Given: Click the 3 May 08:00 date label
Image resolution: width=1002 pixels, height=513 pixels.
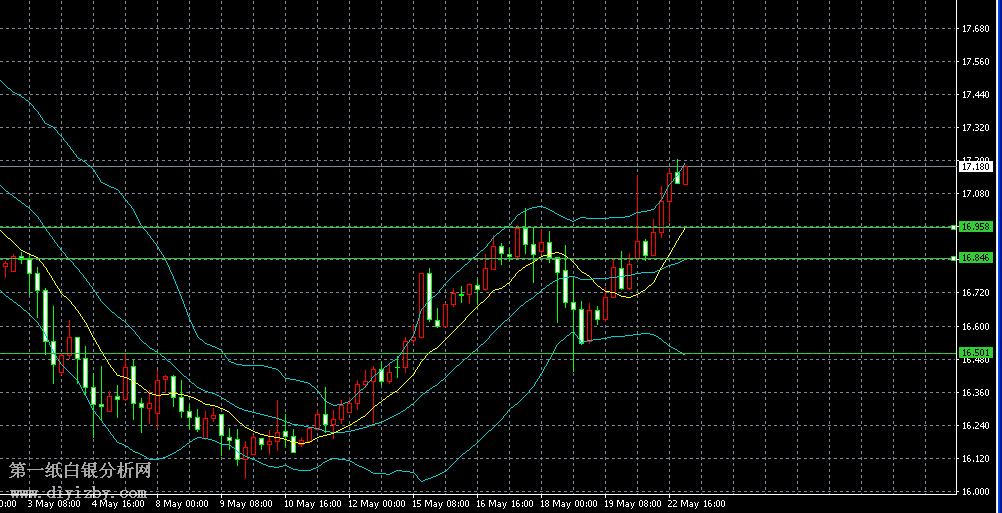Looking at the screenshot, I should 56,504.
